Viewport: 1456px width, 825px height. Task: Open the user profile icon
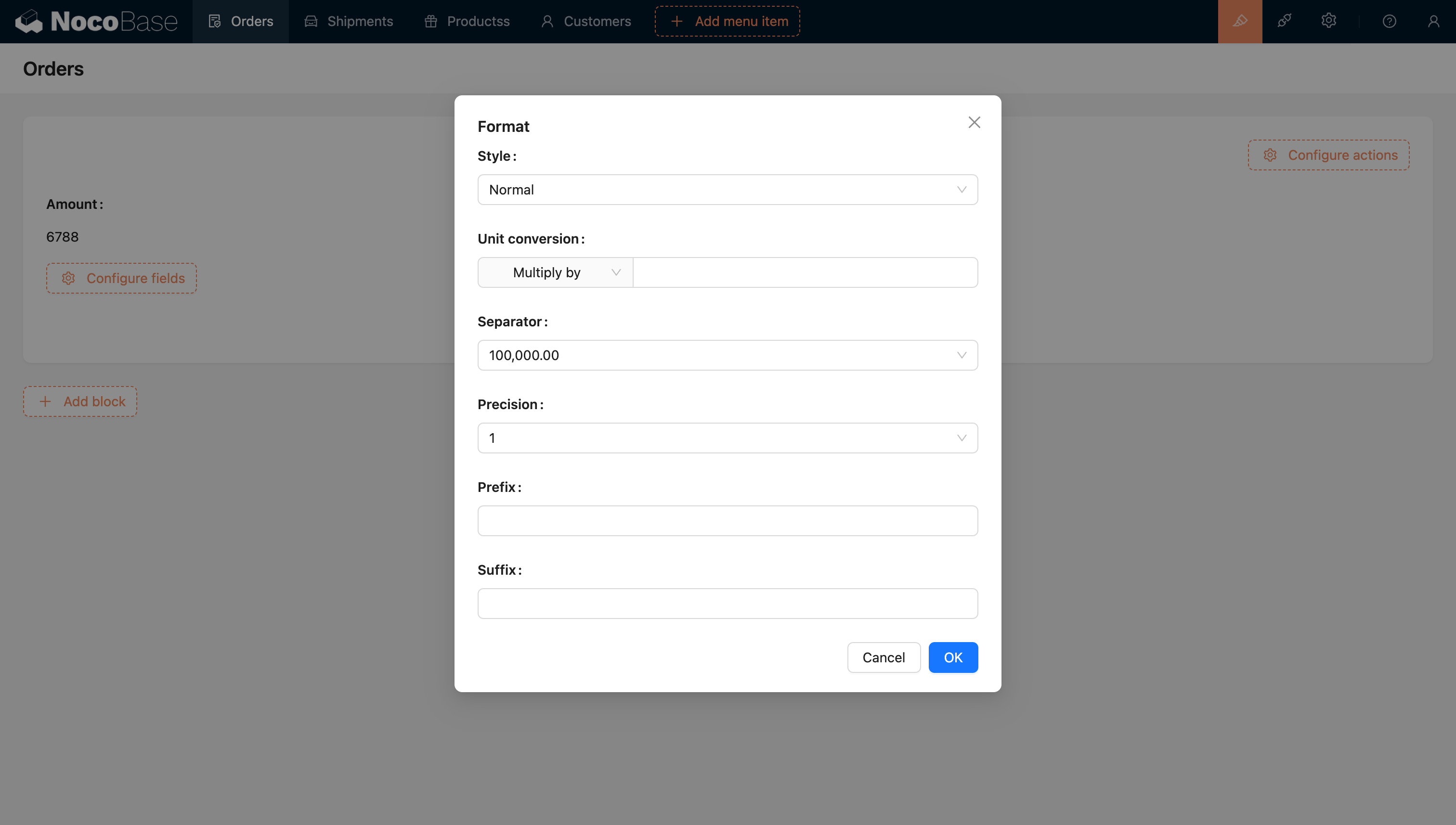coord(1433,22)
